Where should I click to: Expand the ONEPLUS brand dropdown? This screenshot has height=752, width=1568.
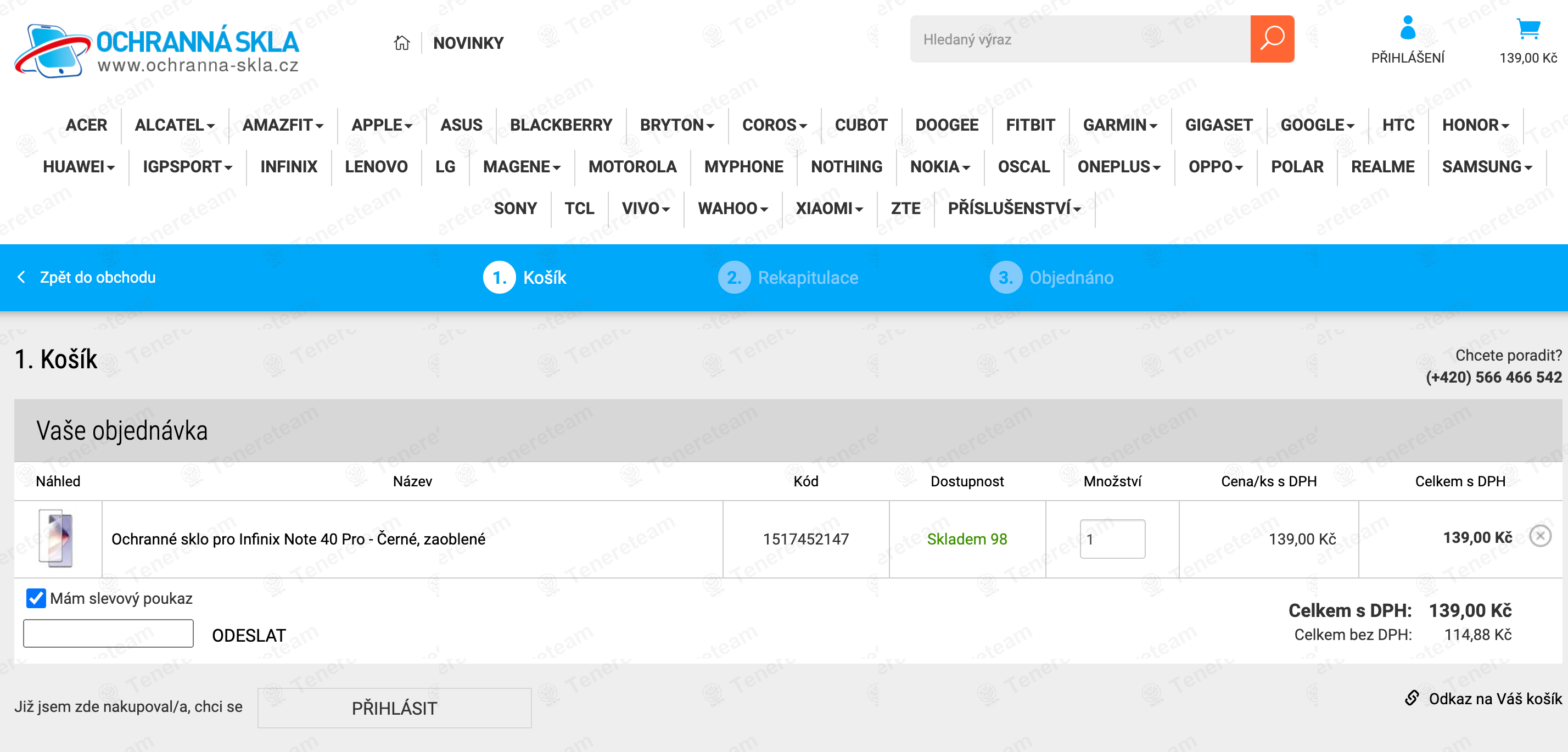(x=1119, y=167)
